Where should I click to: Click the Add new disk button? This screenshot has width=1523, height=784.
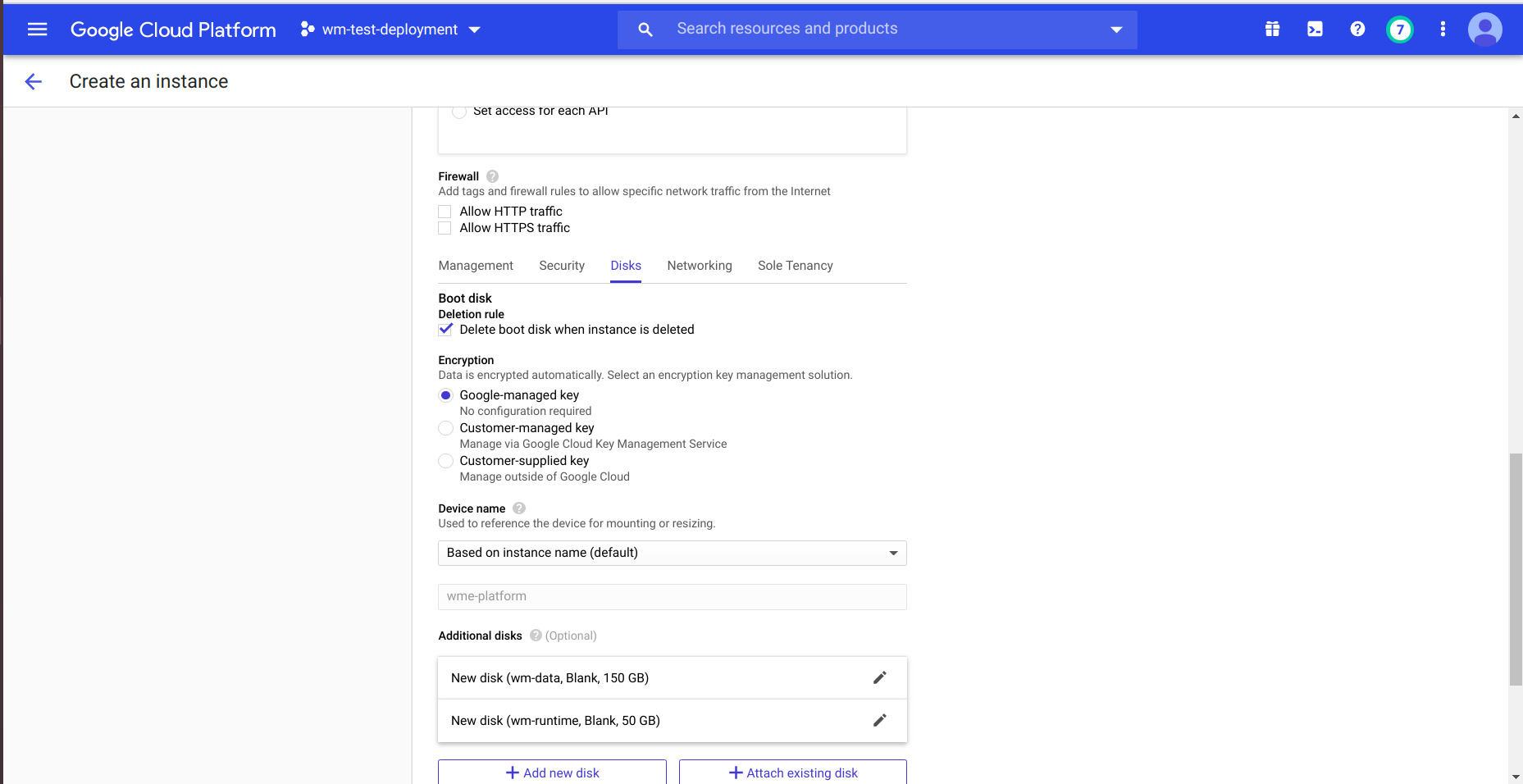[552, 773]
